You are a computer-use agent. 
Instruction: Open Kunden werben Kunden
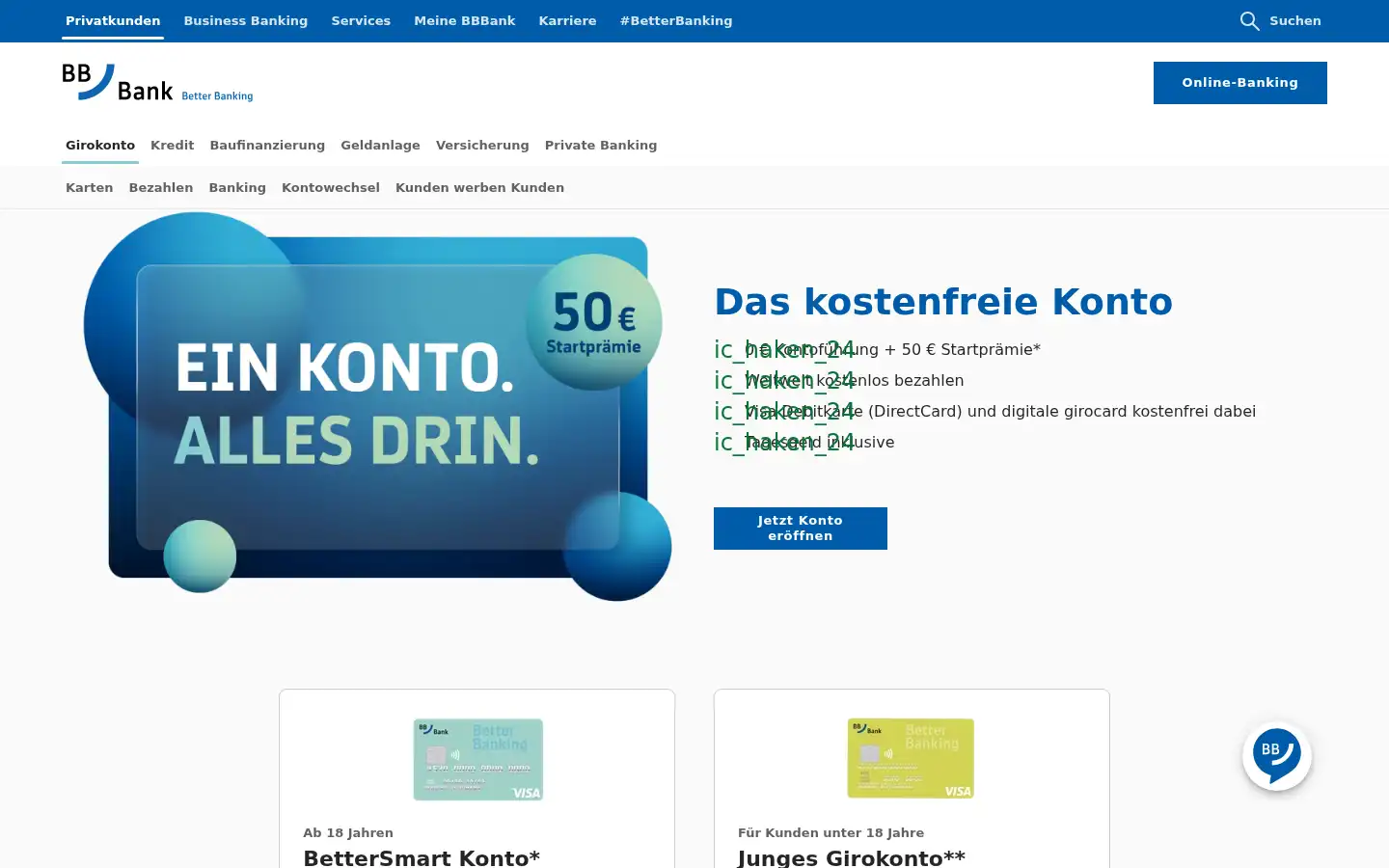(479, 187)
